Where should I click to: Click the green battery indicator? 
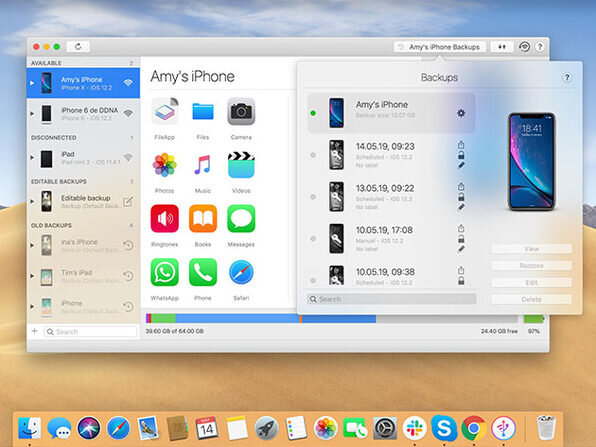click(x=533, y=319)
